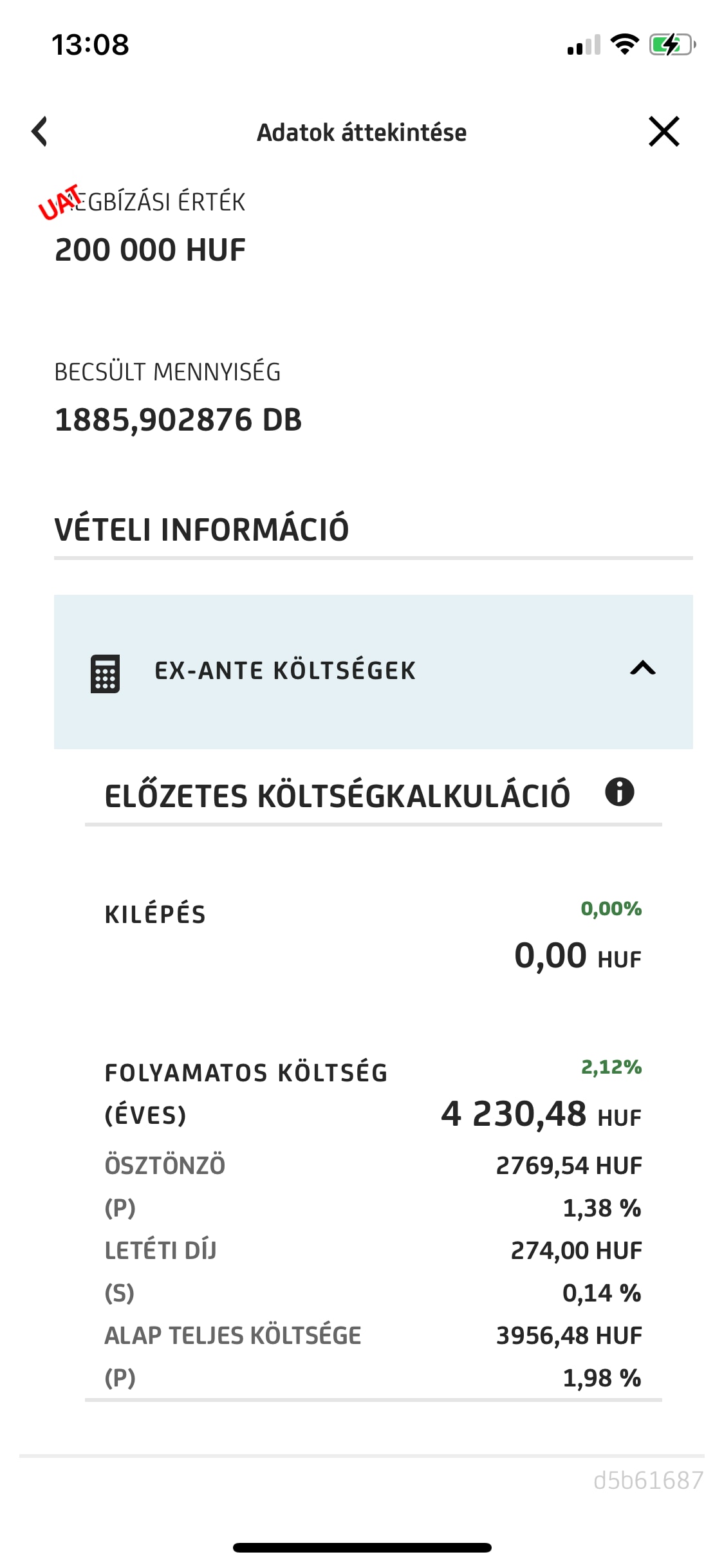Image resolution: width=724 pixels, height=1568 pixels.
Task: Tap the Alap teljes költsége line
Action: coord(373,1336)
